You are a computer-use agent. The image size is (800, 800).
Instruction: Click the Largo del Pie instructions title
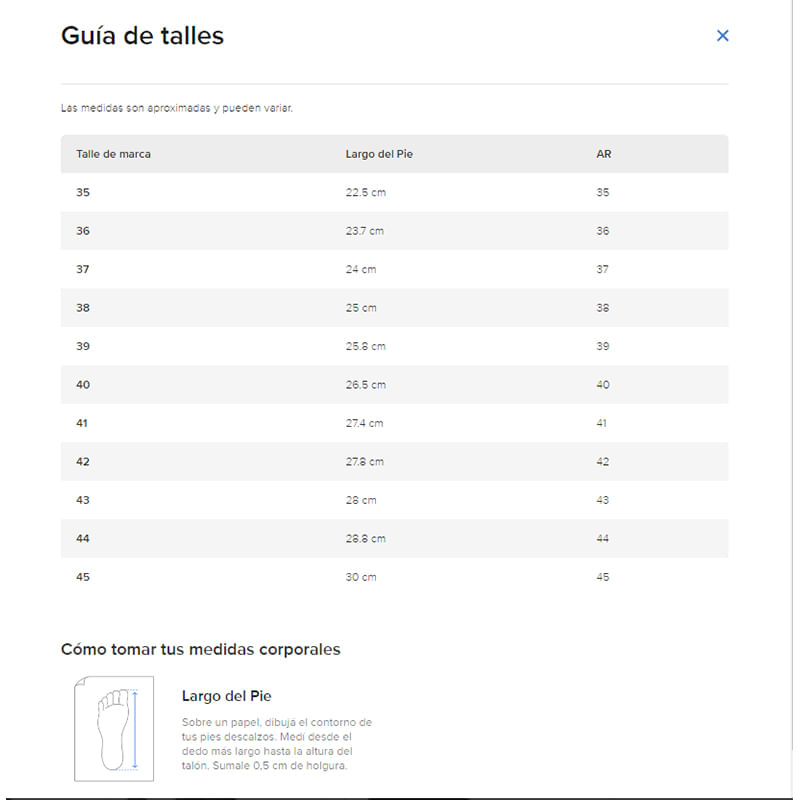(x=226, y=696)
